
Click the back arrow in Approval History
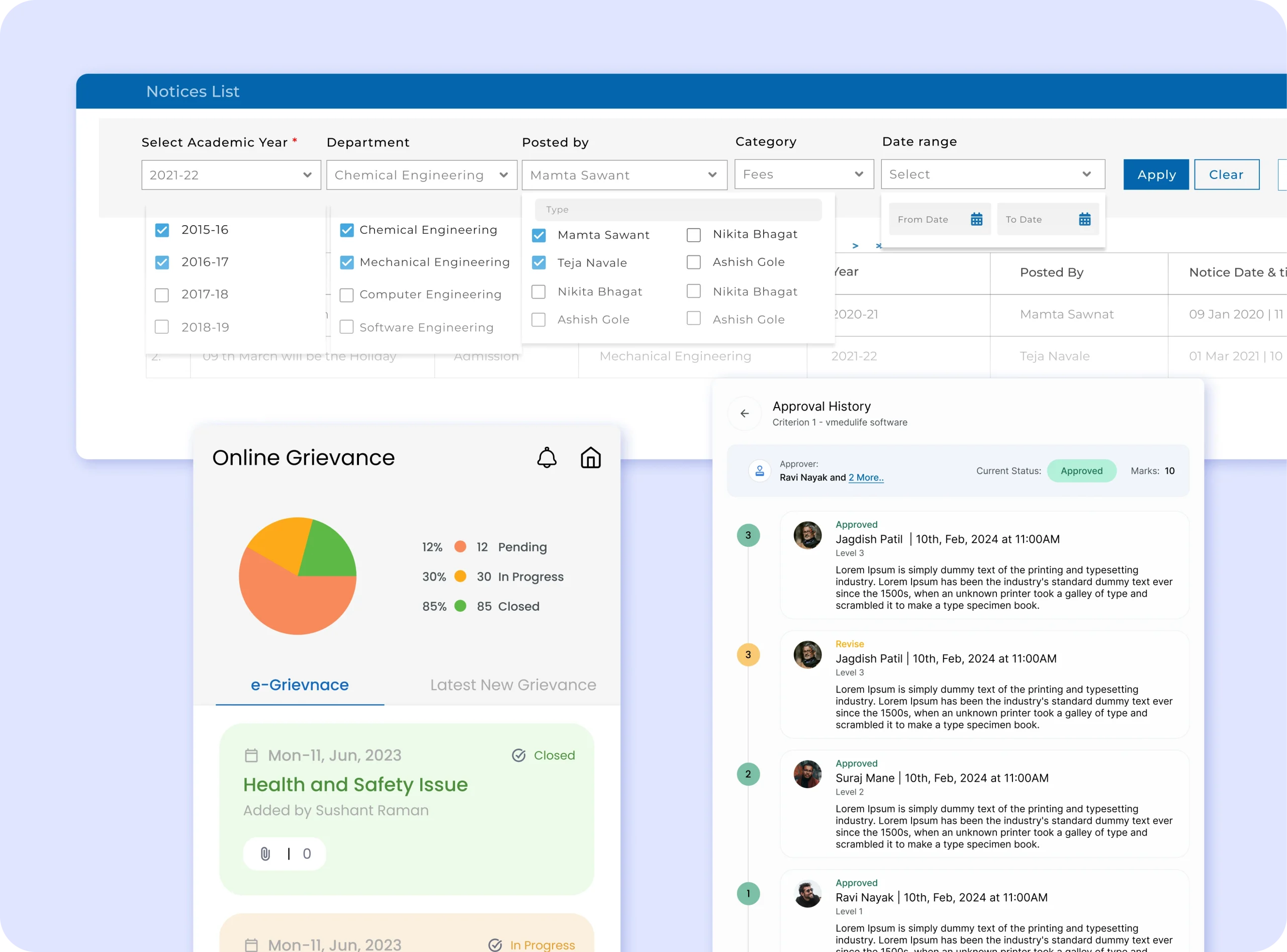click(x=744, y=413)
